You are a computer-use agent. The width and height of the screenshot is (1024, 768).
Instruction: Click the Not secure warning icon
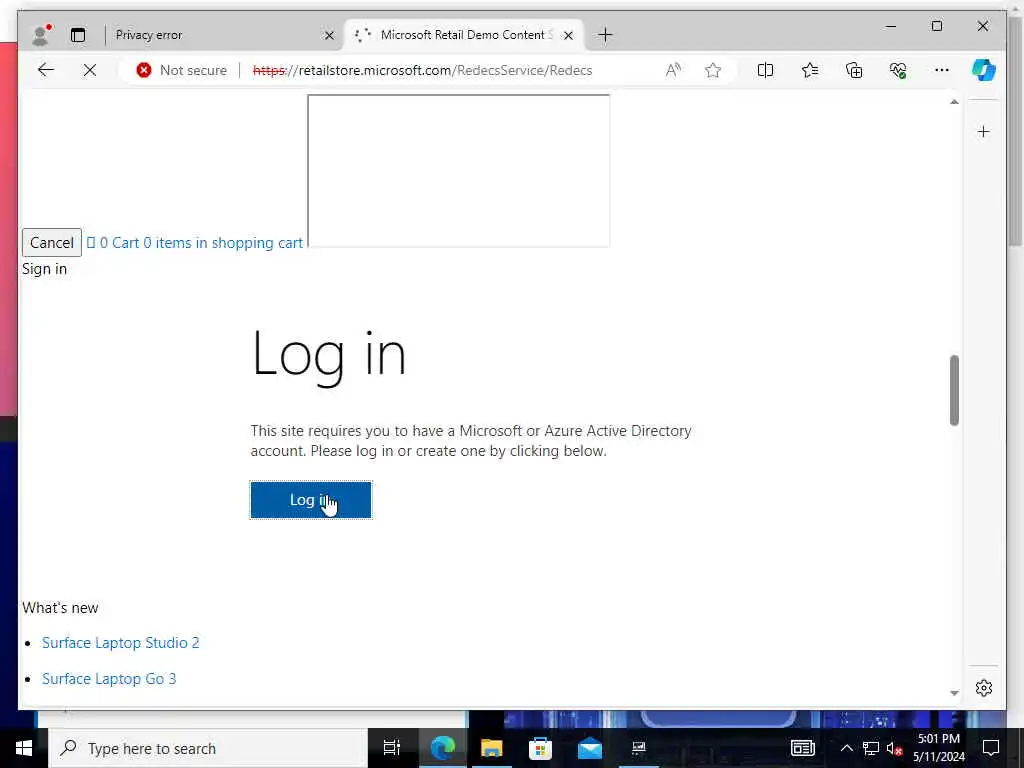[144, 70]
